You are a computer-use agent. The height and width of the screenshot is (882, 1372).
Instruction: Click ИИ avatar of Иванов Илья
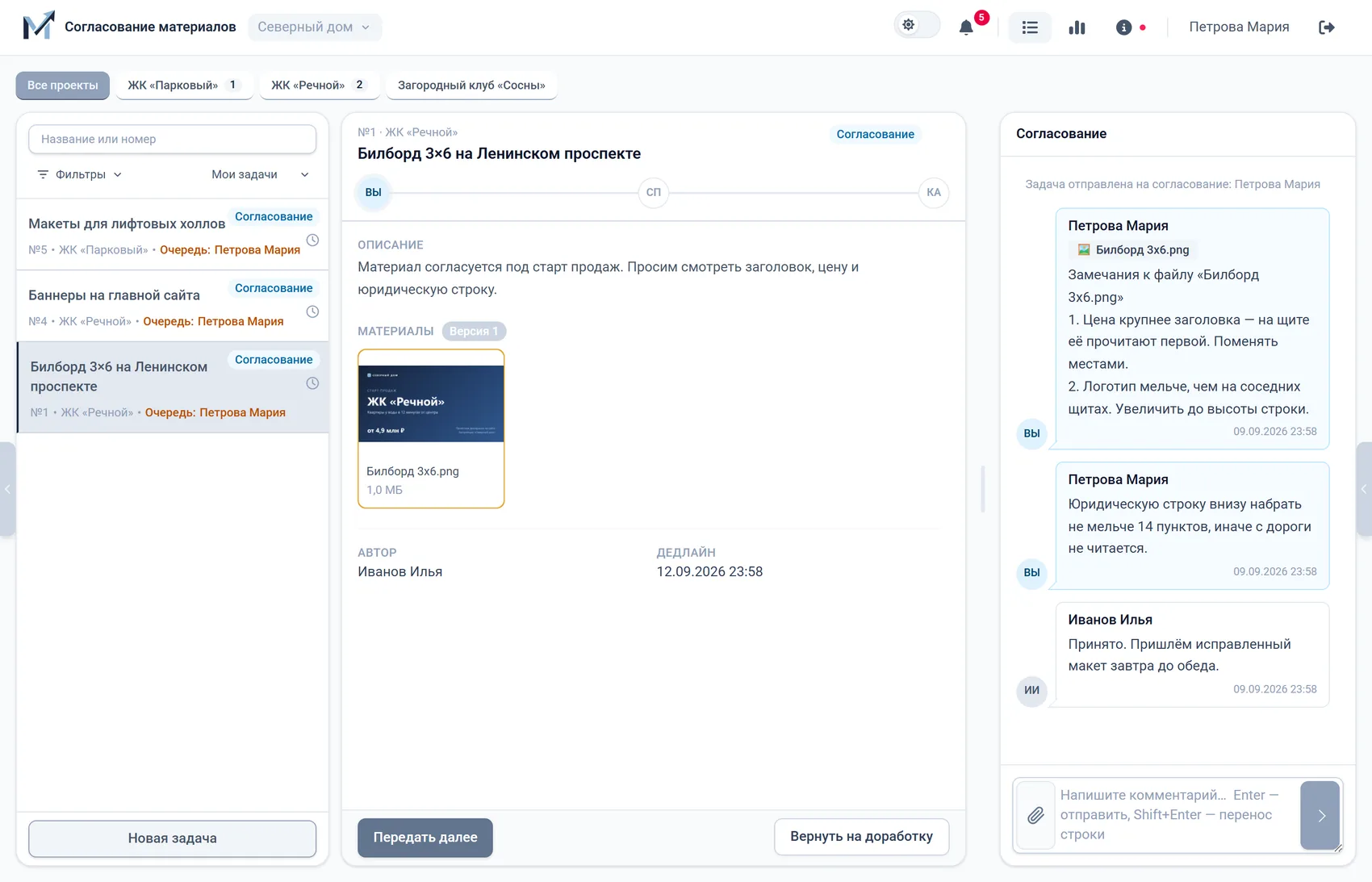[1031, 691]
